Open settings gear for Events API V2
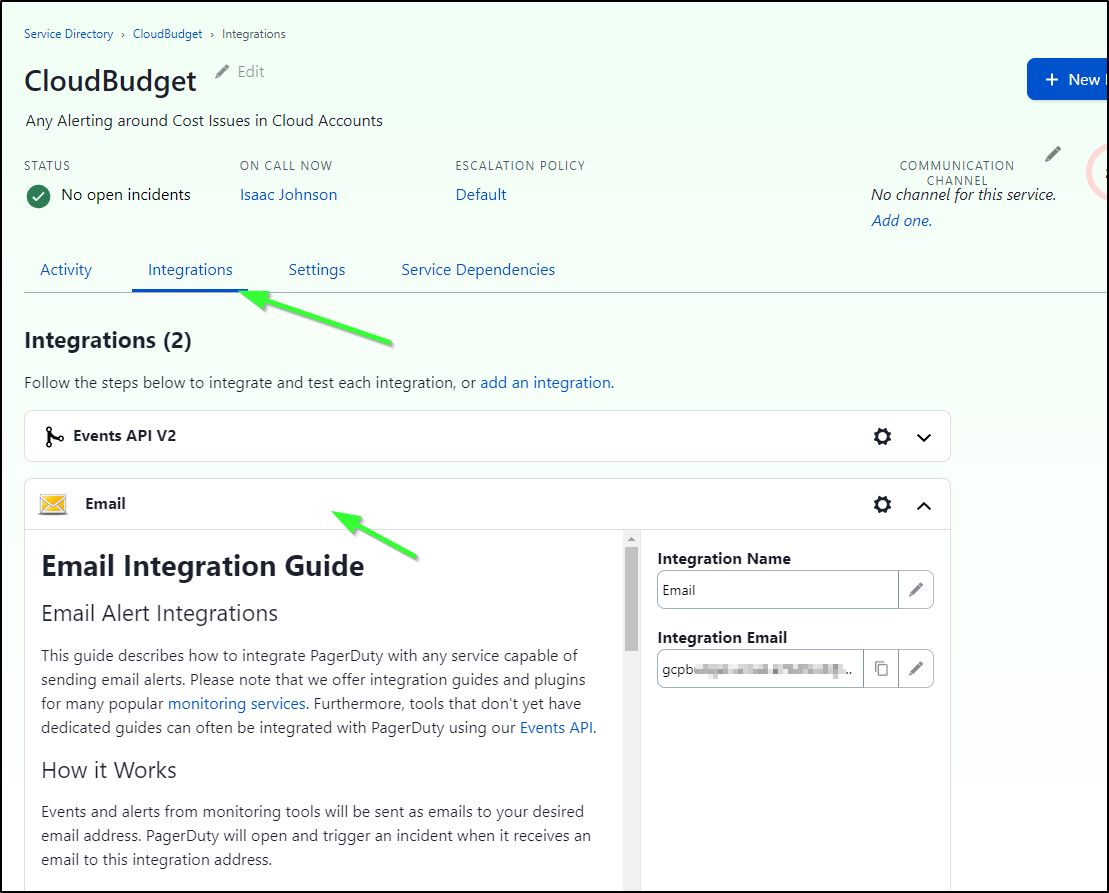 (882, 436)
